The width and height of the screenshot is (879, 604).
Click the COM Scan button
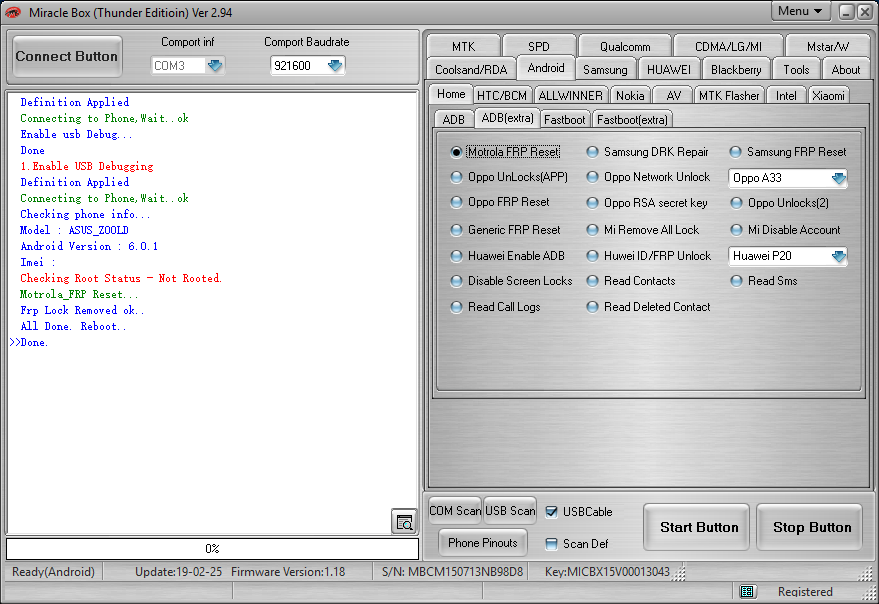[x=455, y=510]
